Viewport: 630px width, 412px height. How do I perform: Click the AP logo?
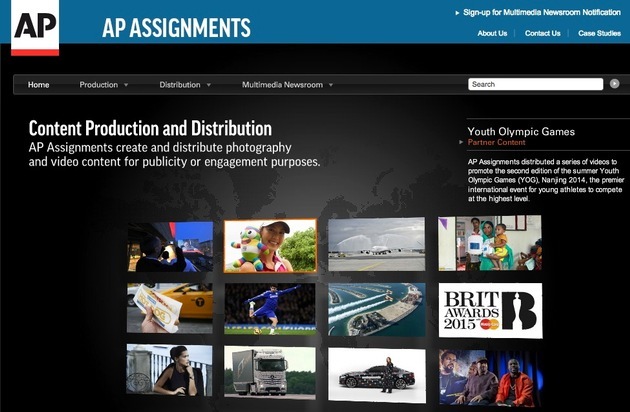pyautogui.click(x=35, y=27)
